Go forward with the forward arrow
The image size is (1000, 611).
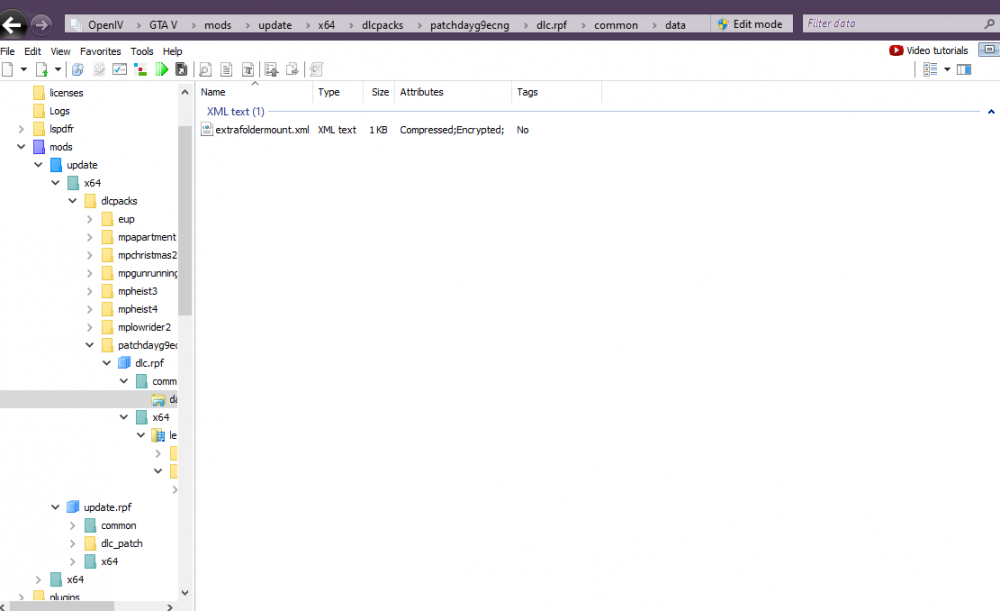(41, 25)
